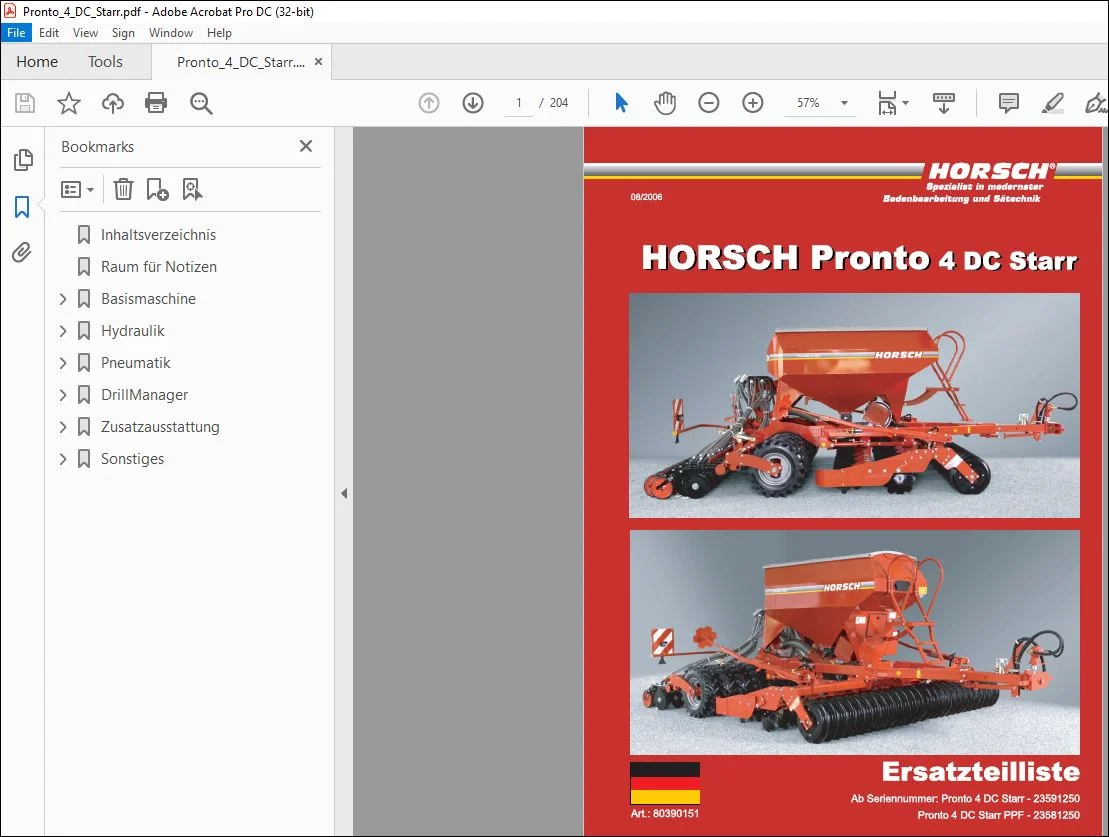Jump to Inhaltsverzeichnis bookmark
Image resolution: width=1109 pixels, height=837 pixels.
click(158, 235)
